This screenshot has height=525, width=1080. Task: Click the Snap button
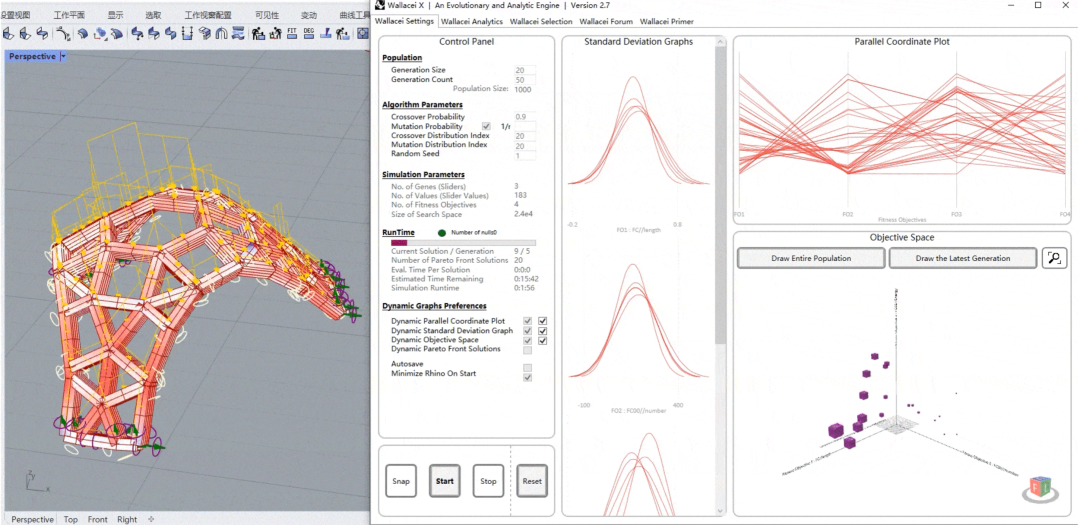[x=401, y=481]
